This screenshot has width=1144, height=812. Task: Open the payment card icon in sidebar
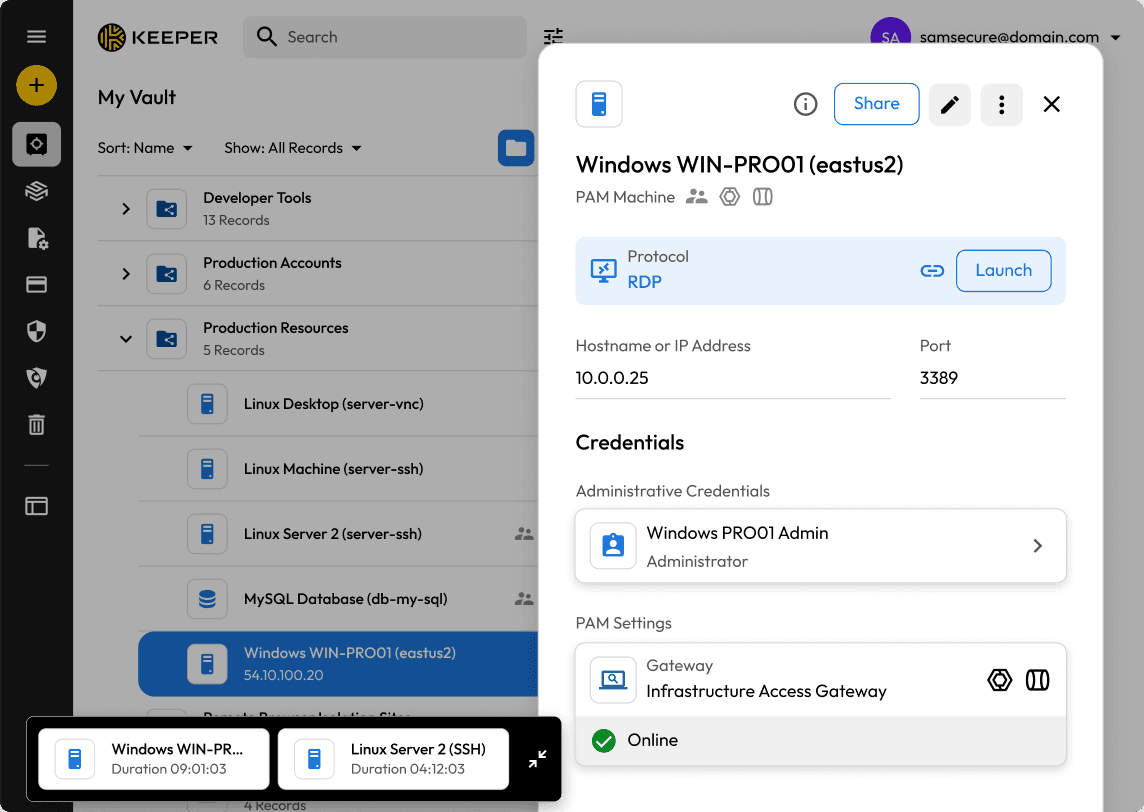pos(36,285)
